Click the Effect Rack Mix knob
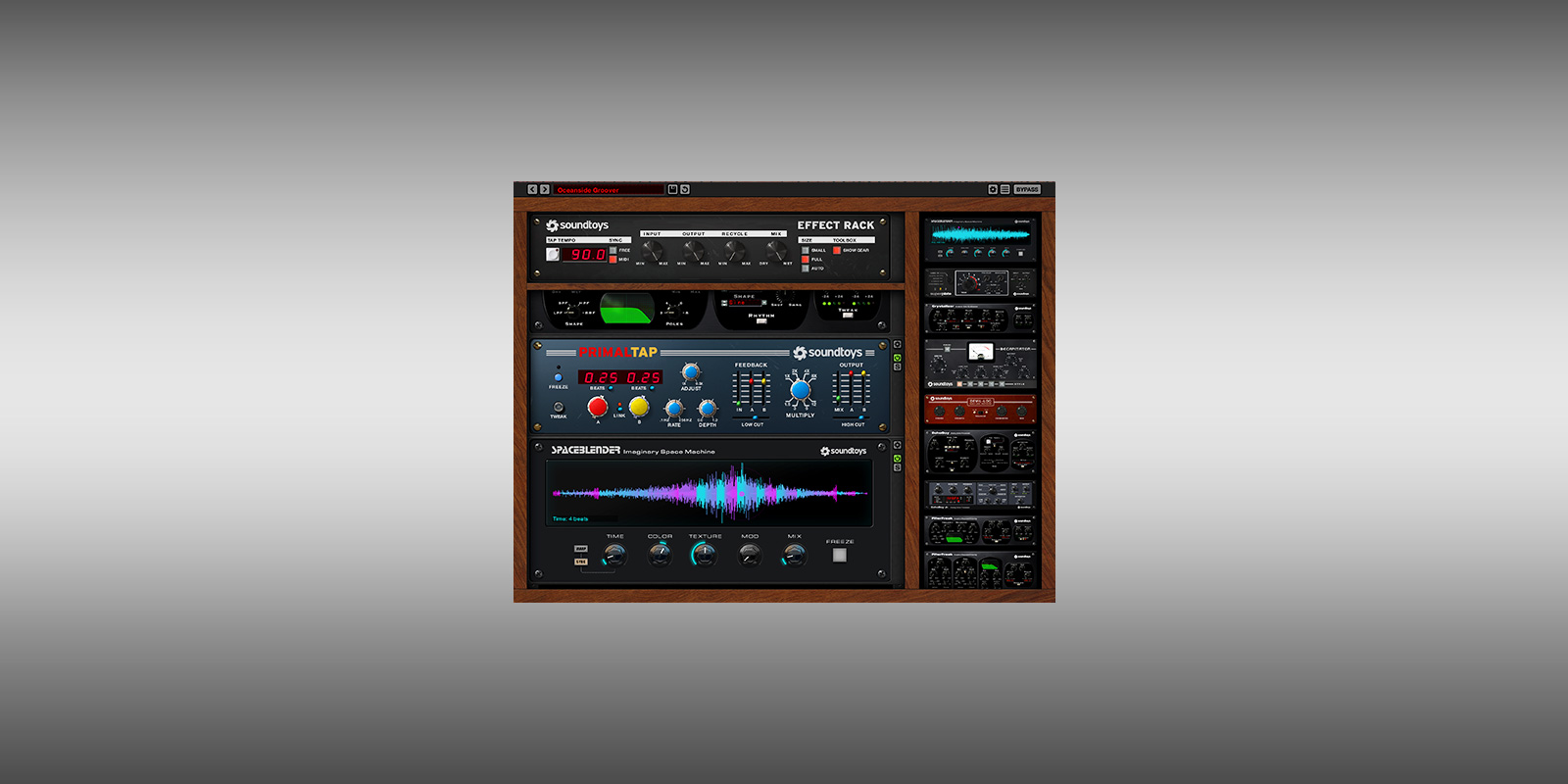Viewport: 1568px width, 784px height. coord(776,251)
